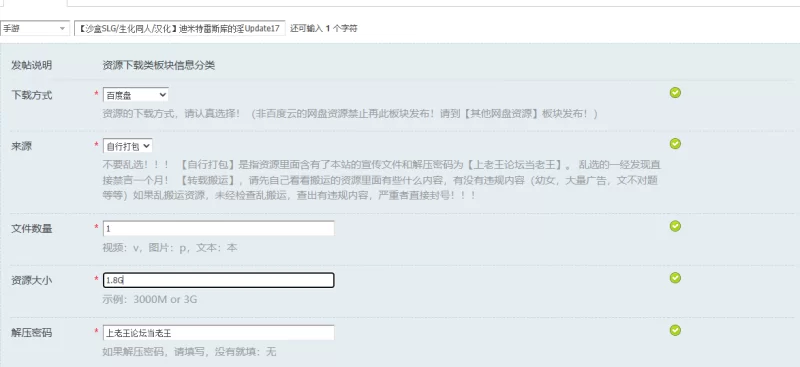800x367 pixels.
Task: Click the 发帖说明 label
Action: click(32, 65)
